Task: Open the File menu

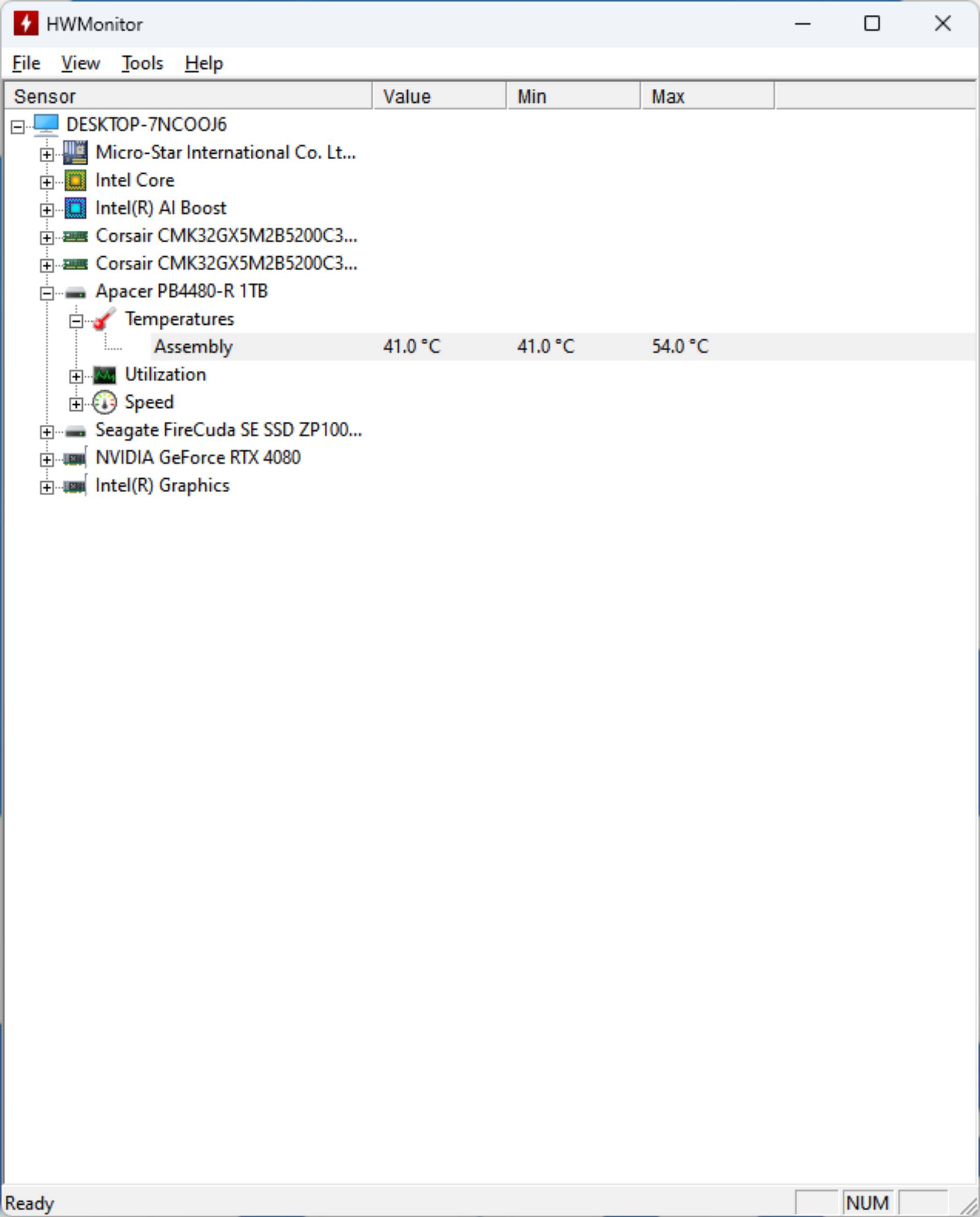Action: tap(26, 63)
